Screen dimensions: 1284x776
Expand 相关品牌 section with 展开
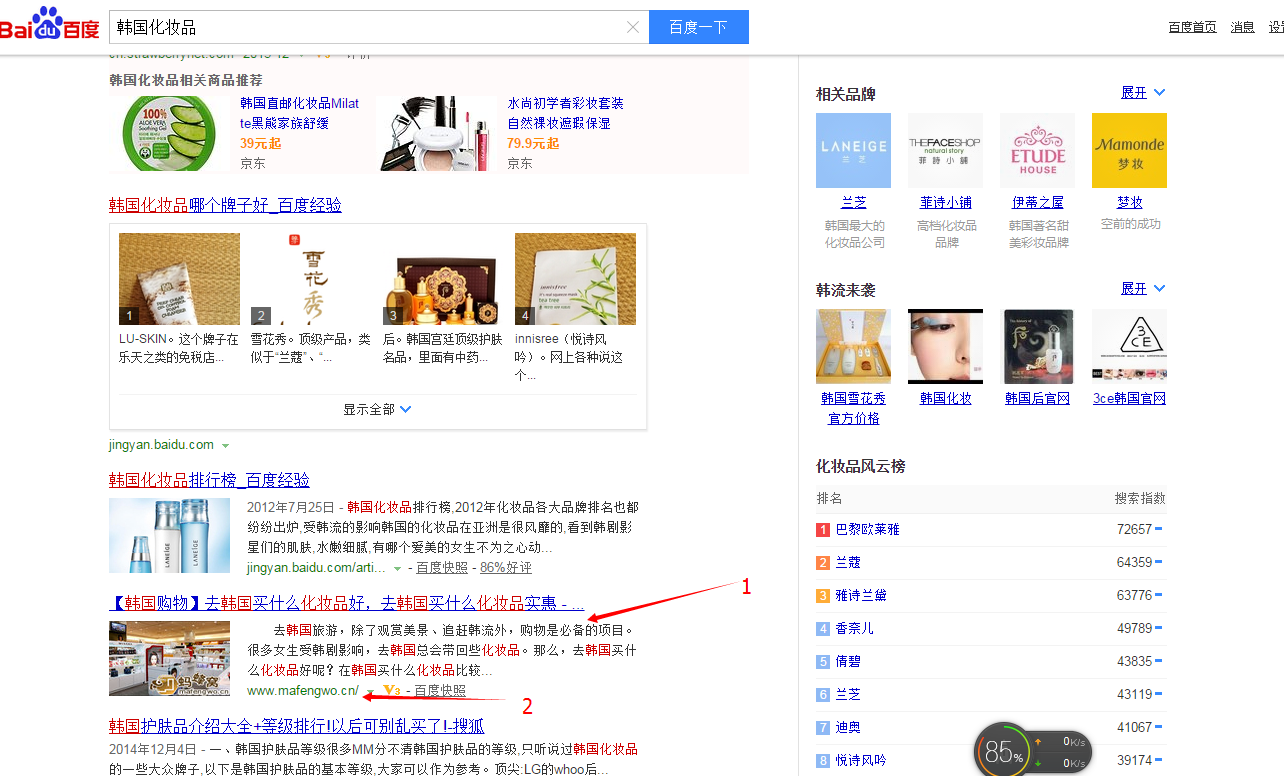pyautogui.click(x=1143, y=92)
